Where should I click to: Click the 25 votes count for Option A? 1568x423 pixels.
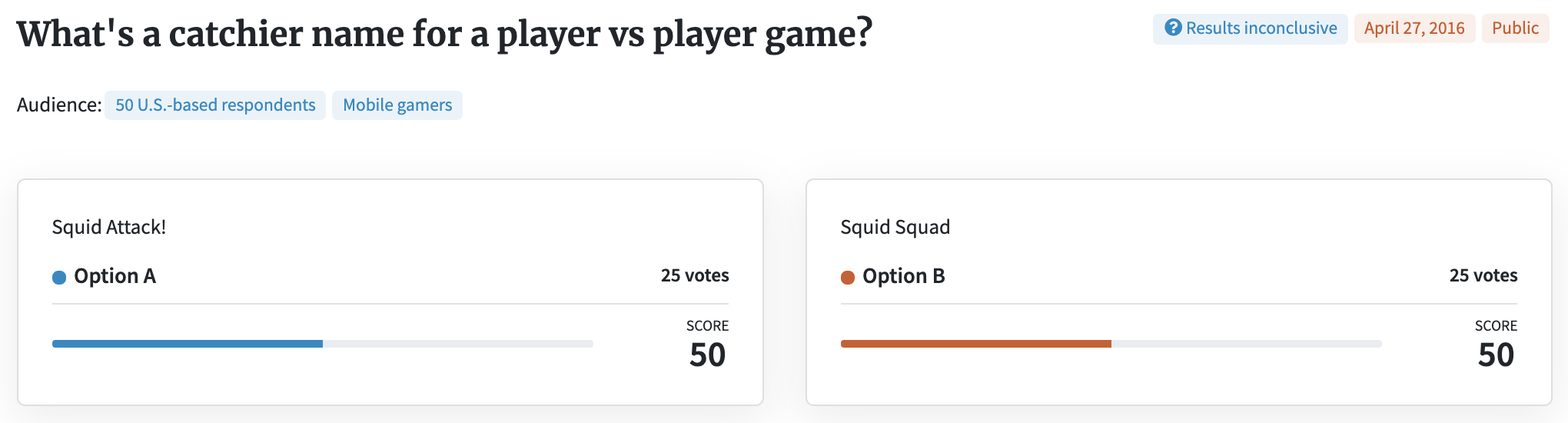(695, 275)
